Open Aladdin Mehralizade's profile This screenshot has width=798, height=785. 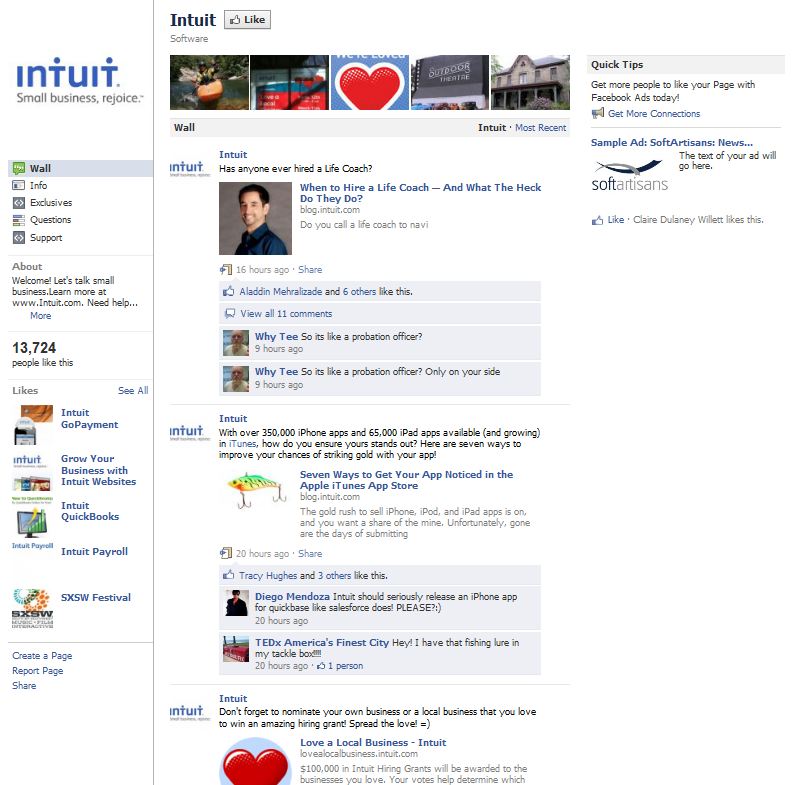coord(280,292)
